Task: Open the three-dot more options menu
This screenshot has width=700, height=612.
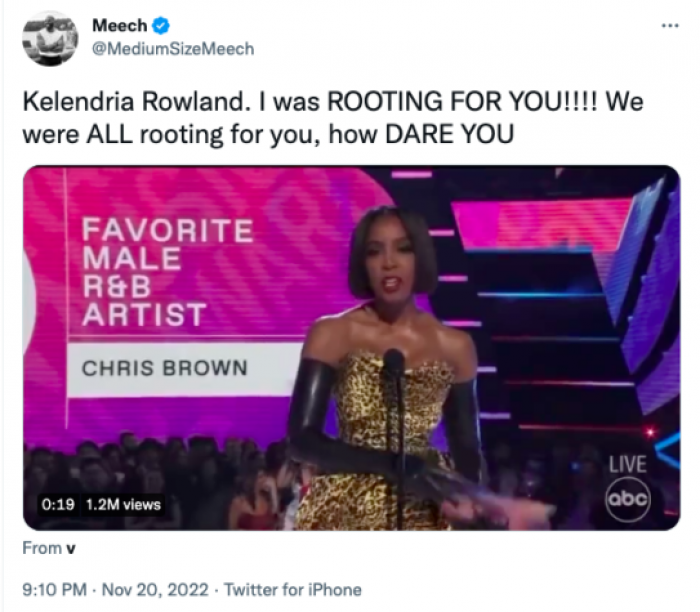Action: click(x=669, y=25)
